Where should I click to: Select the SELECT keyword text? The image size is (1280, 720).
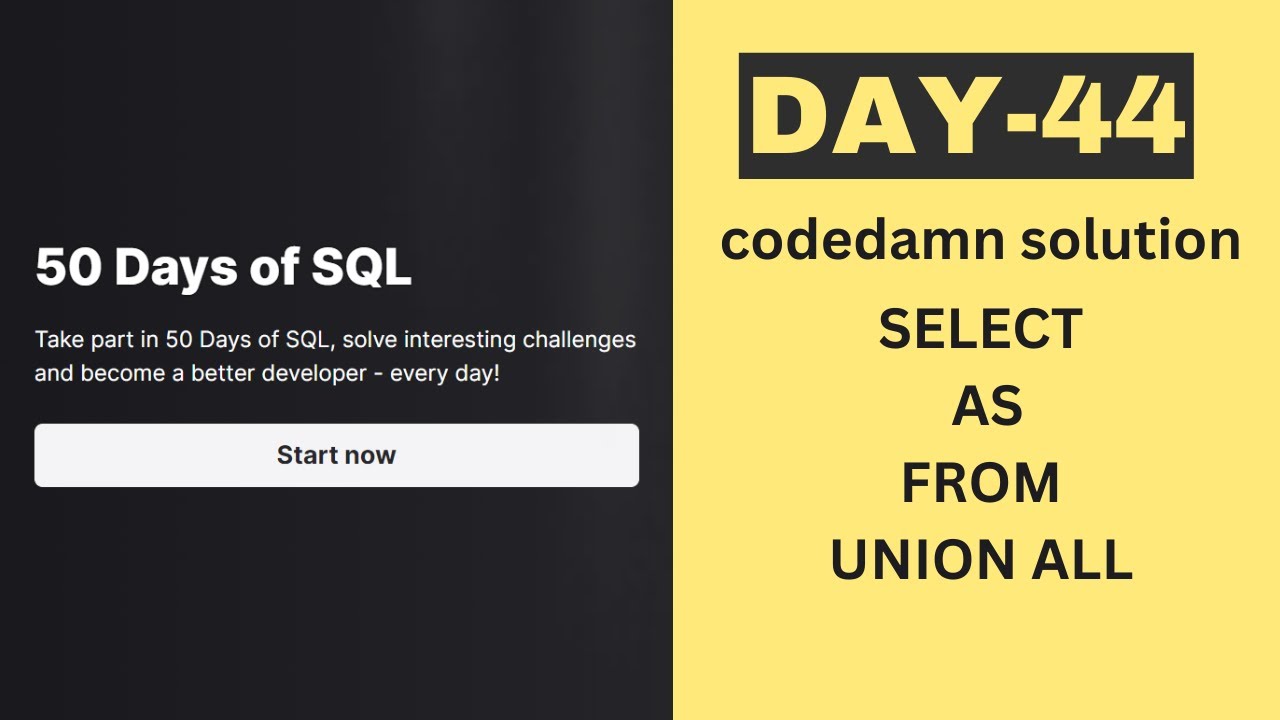[980, 329]
